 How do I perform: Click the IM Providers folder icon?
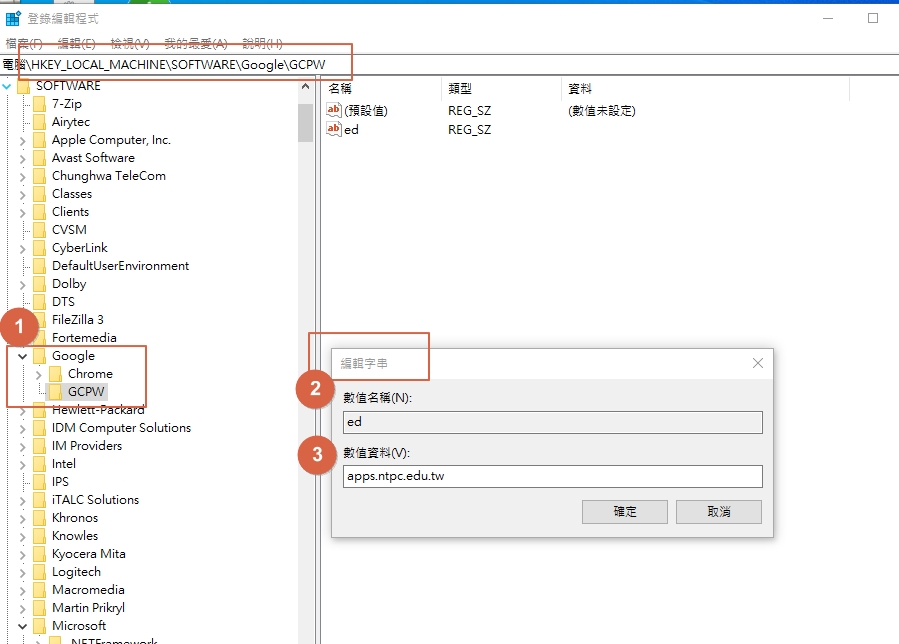(40, 446)
